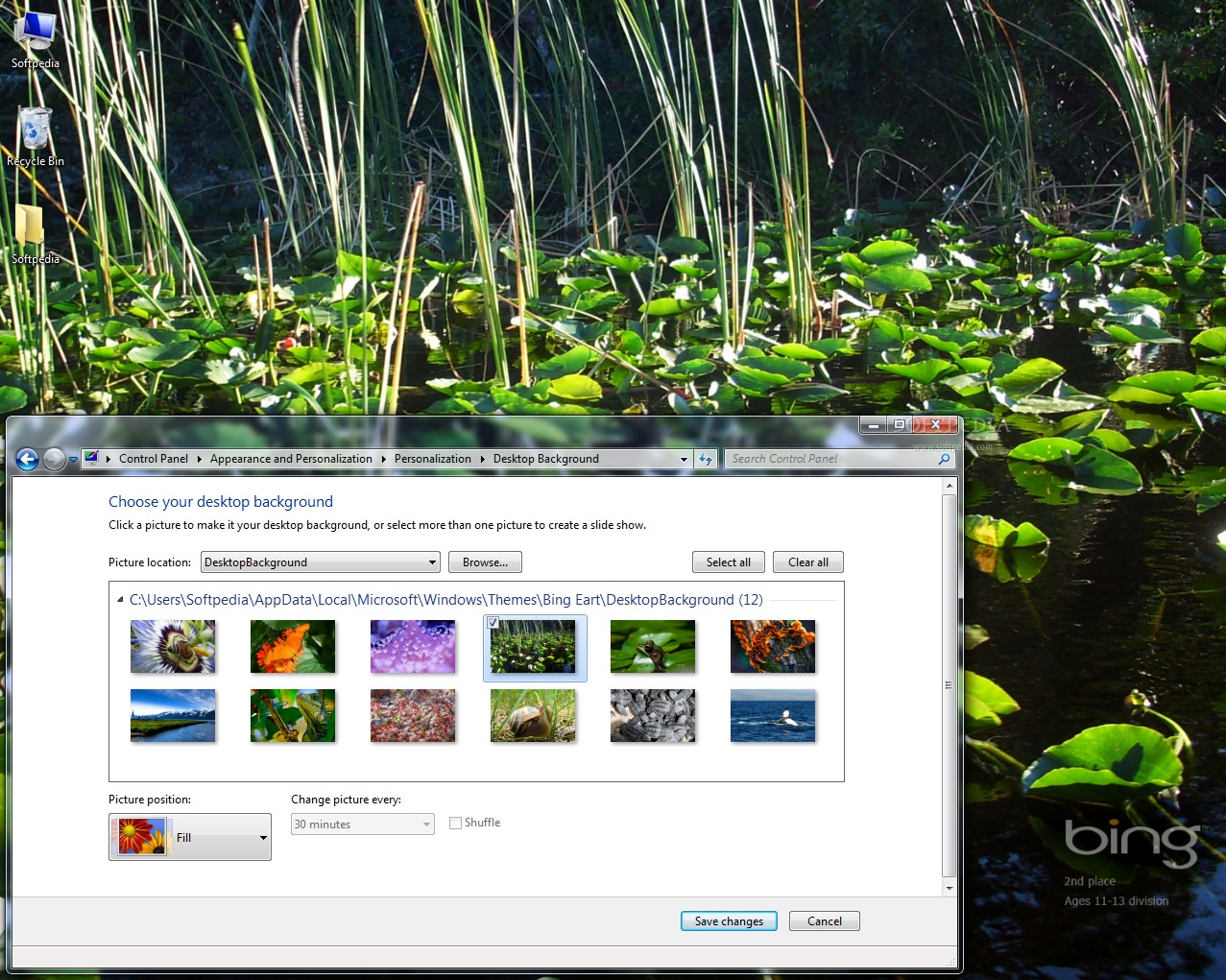Image resolution: width=1226 pixels, height=980 pixels.
Task: Open the Picture position Fill dropdown
Action: click(x=190, y=837)
